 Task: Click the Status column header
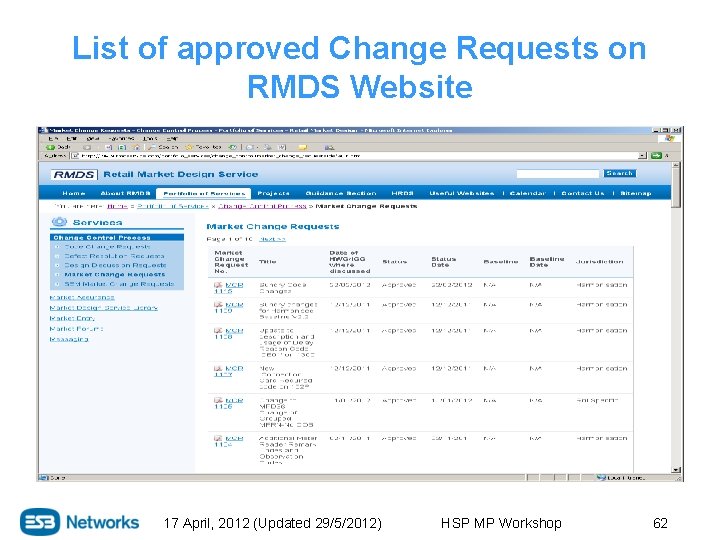tap(395, 262)
